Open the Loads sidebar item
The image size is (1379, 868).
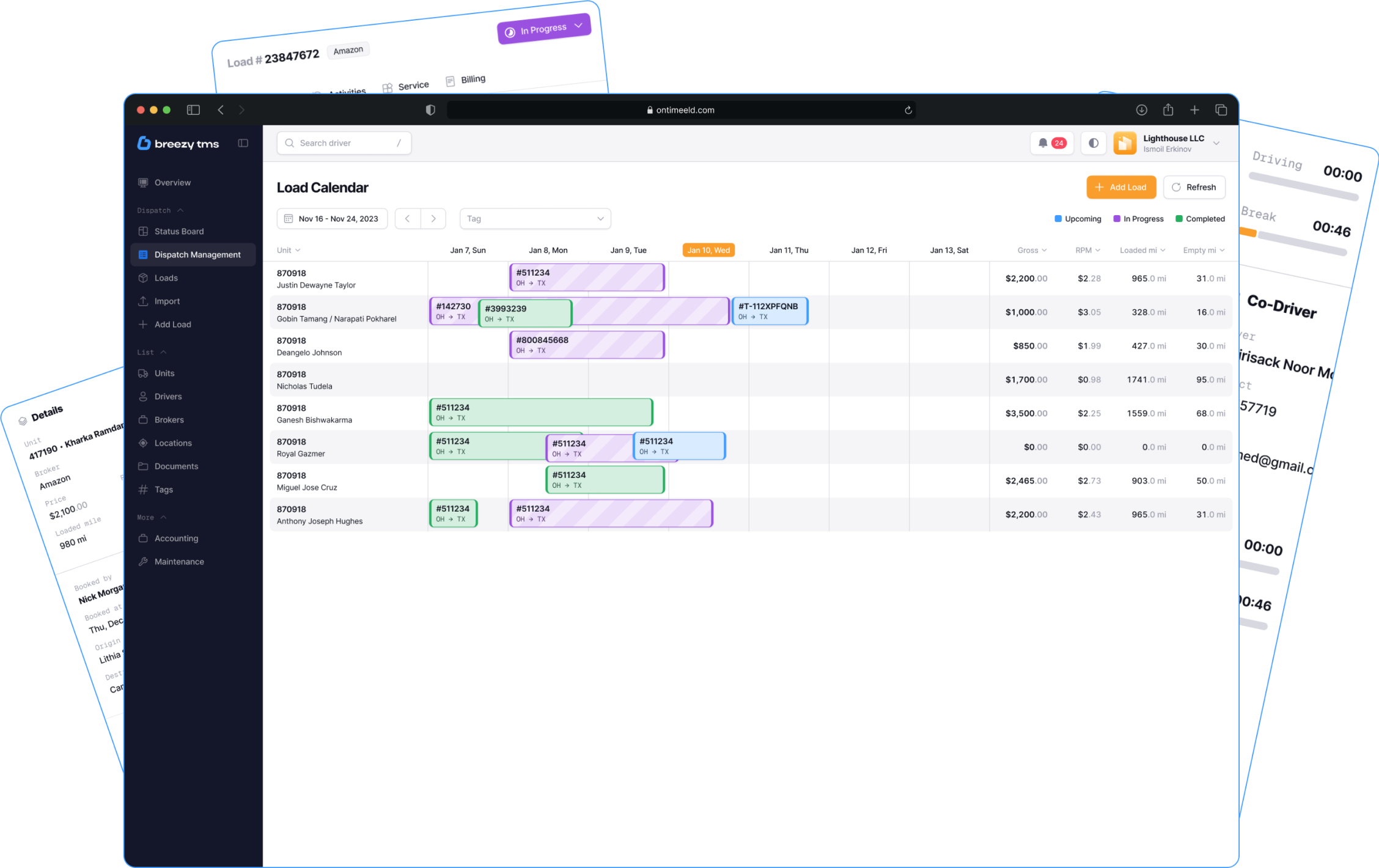click(166, 278)
